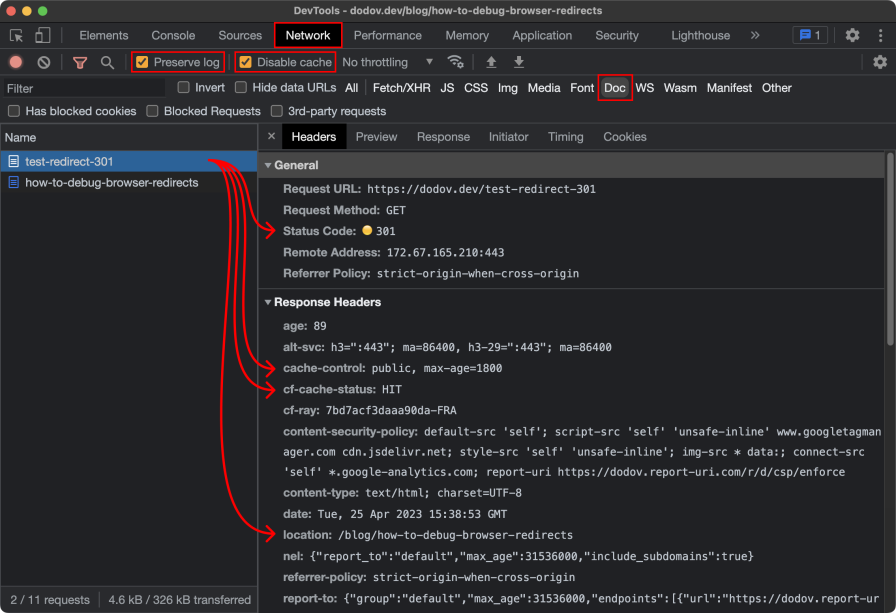
Task: Switch to the Performance tab
Action: point(387,35)
